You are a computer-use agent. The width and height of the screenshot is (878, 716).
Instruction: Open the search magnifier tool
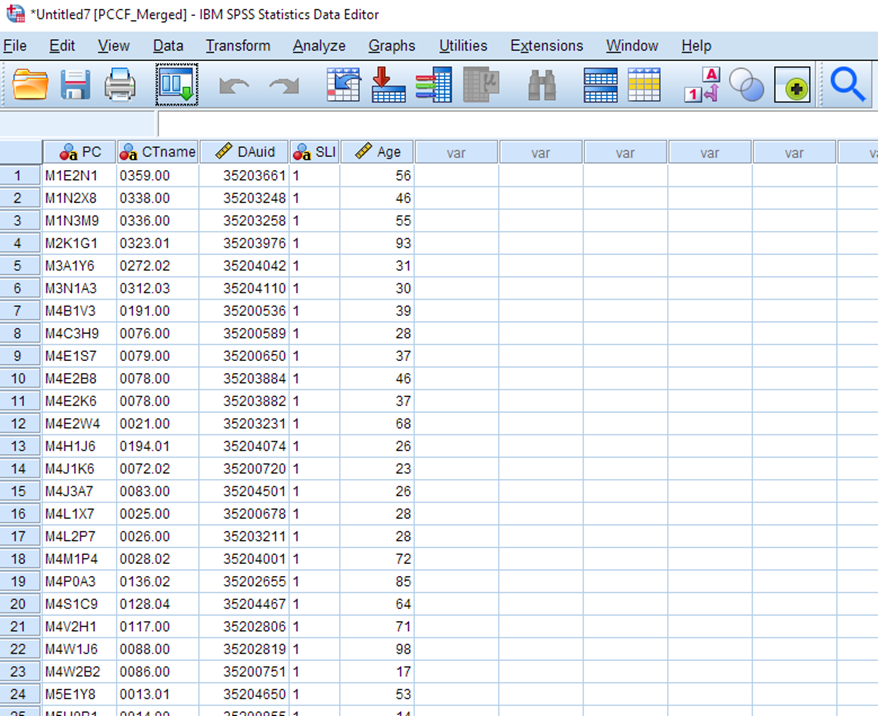click(847, 86)
